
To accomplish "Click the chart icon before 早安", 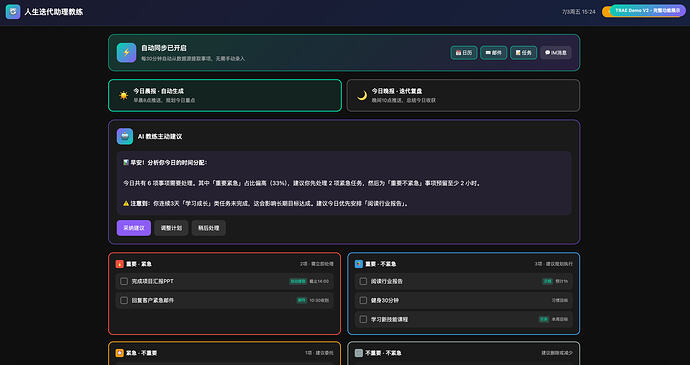I will (x=126, y=162).
